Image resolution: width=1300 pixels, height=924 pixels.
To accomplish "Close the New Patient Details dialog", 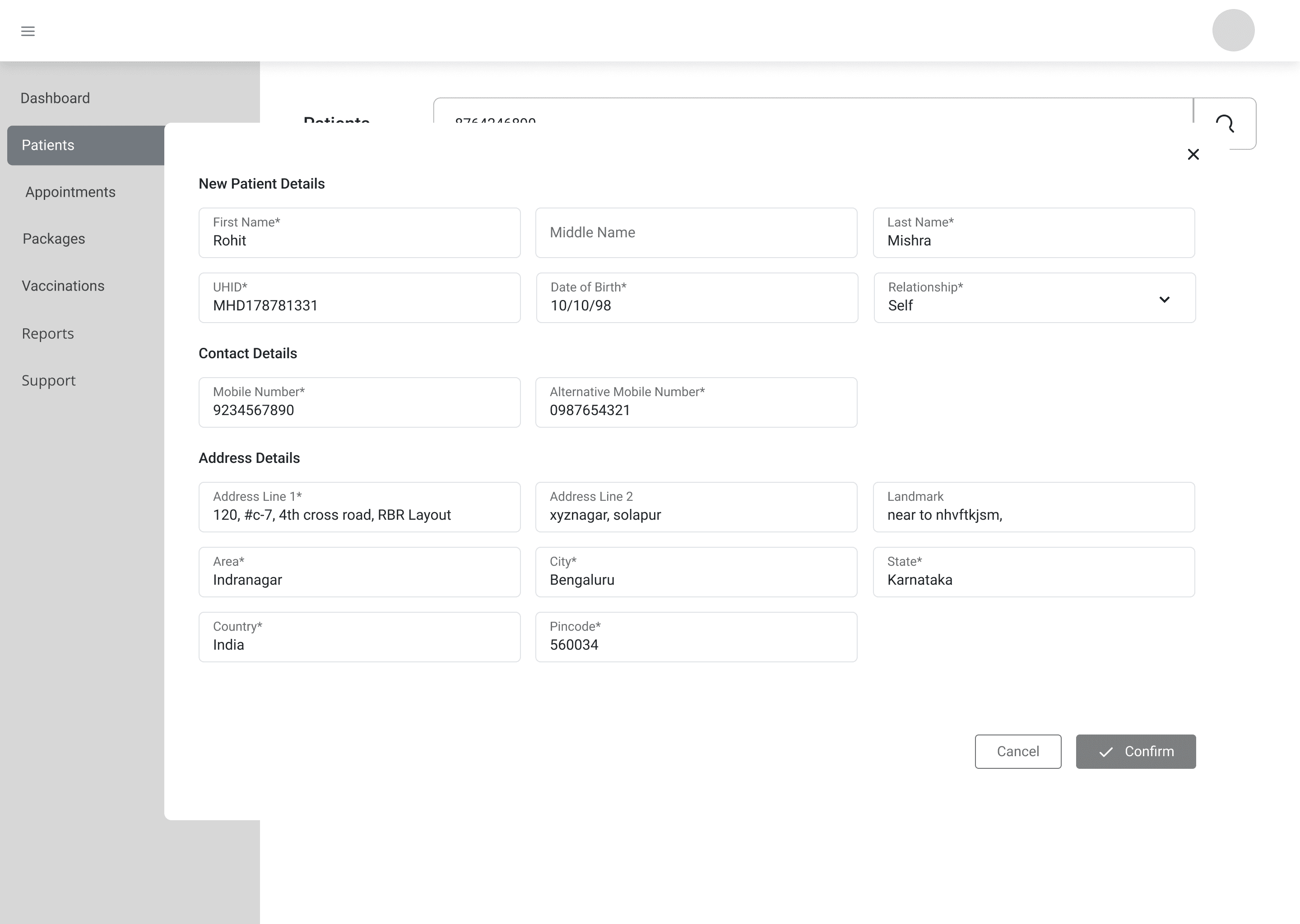I will [1193, 155].
